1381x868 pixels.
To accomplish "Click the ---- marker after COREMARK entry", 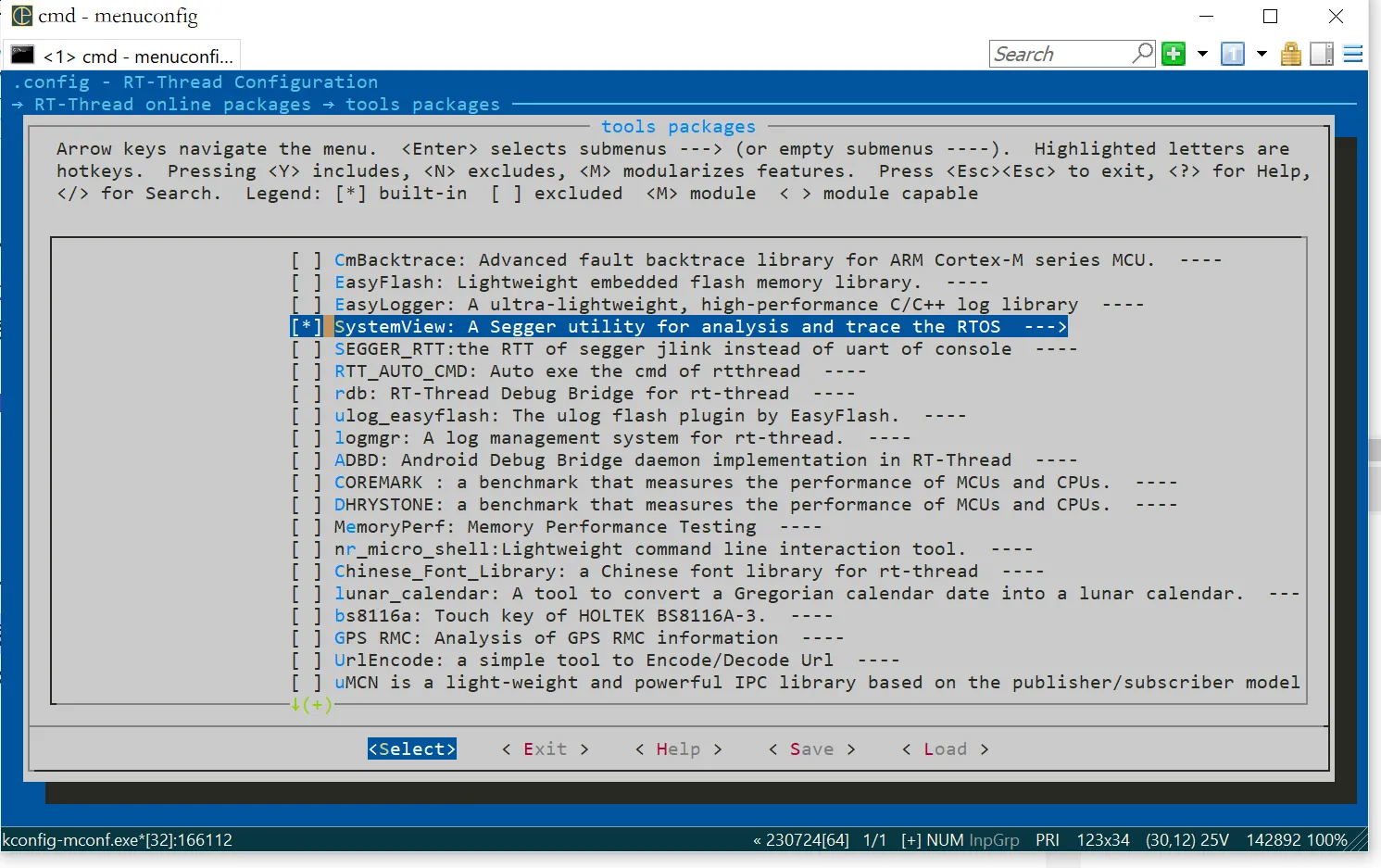I will point(1156,483).
